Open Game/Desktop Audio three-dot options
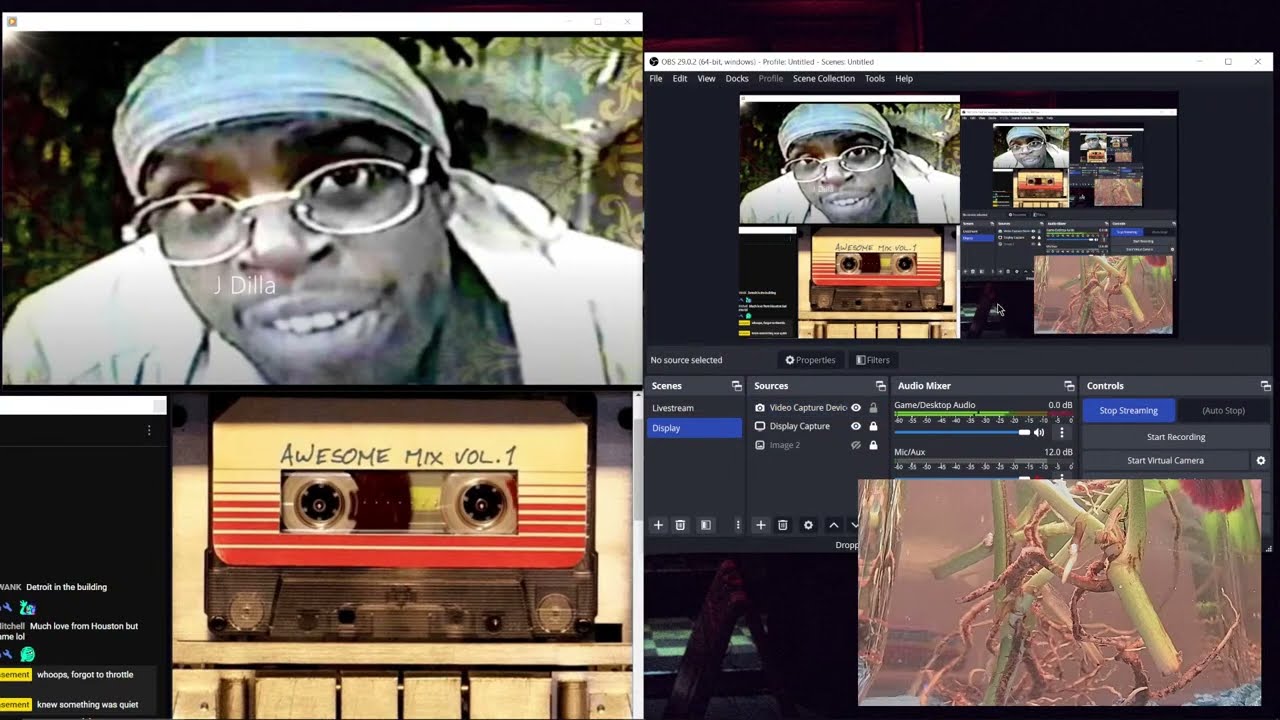 tap(1062, 433)
